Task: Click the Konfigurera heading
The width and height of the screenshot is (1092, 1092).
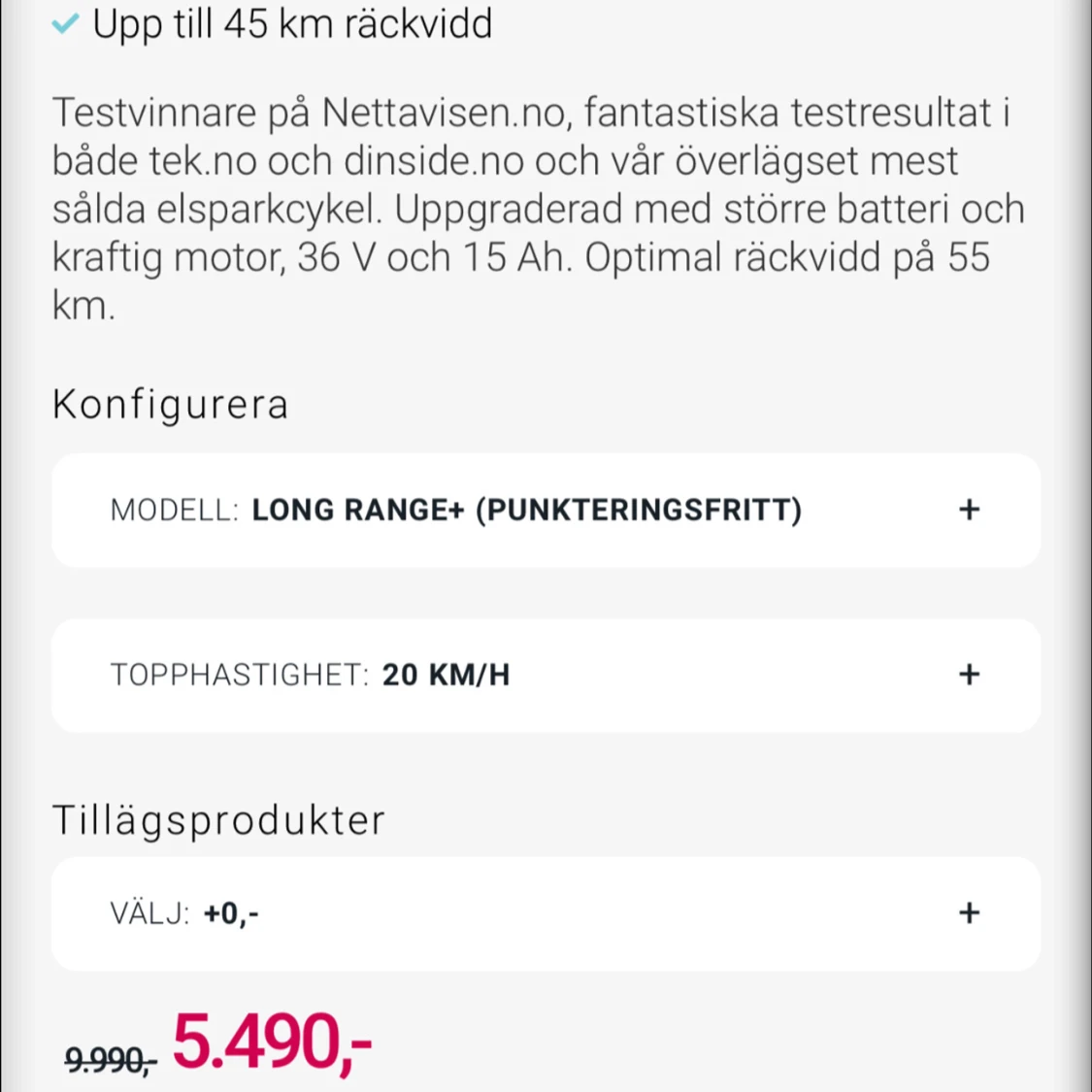Action: [171, 406]
